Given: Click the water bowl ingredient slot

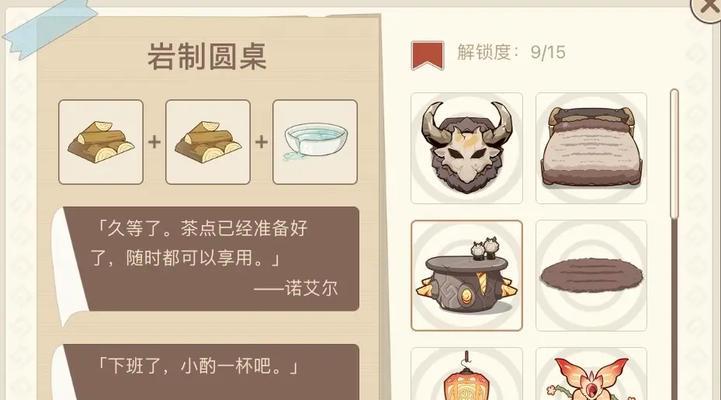Looking at the screenshot, I should click(315, 142).
